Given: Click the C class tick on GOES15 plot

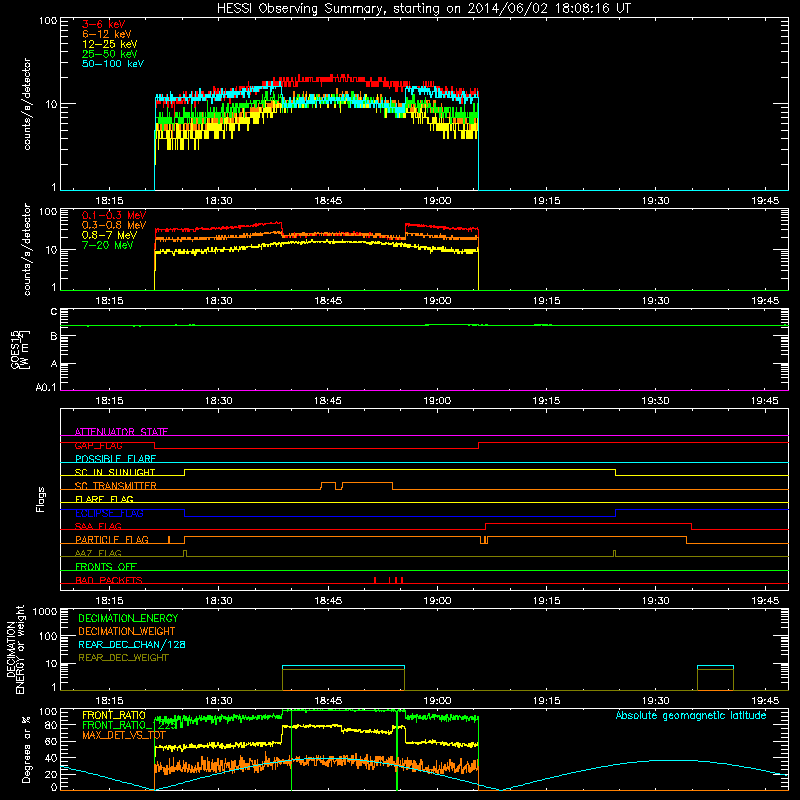Looking at the screenshot, I should click(54, 312).
